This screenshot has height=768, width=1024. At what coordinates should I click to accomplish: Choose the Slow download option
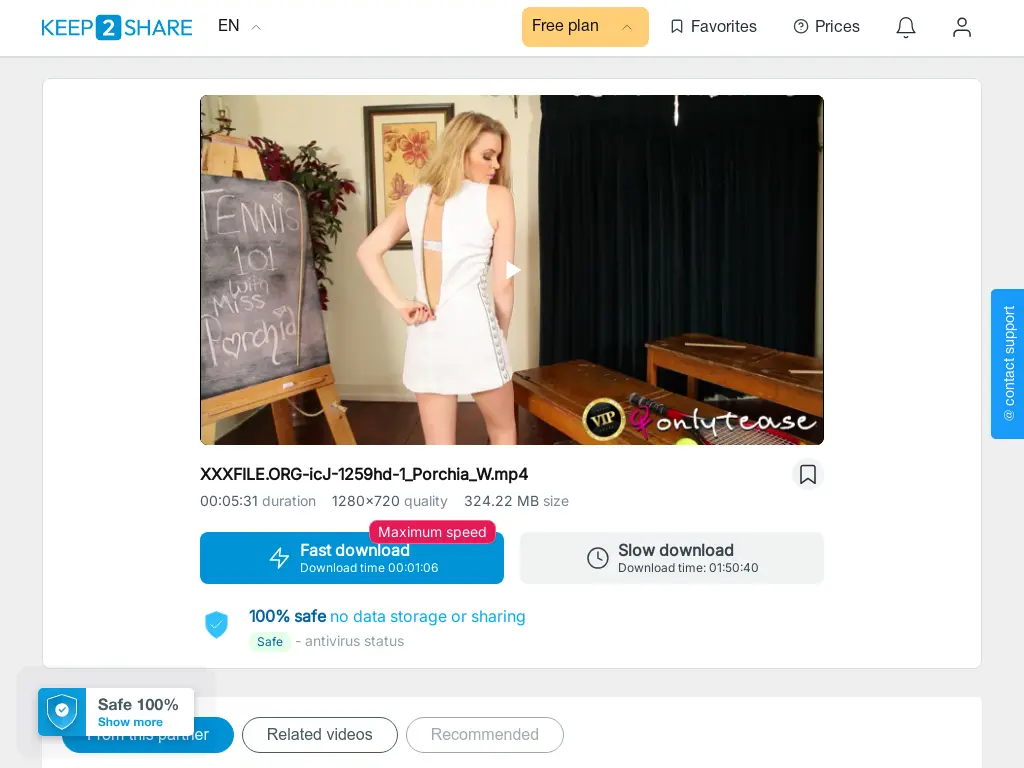[672, 558]
